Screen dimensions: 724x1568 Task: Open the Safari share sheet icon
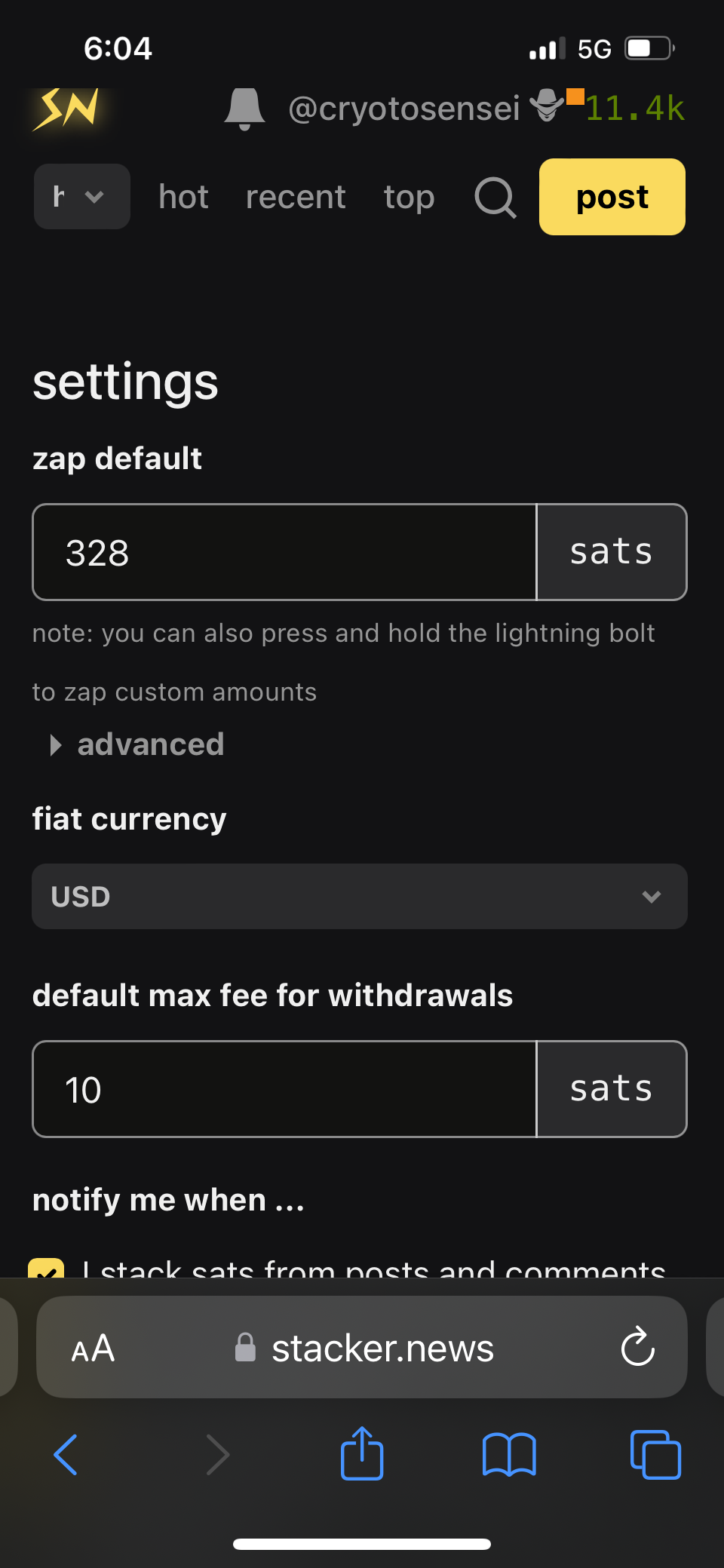tap(362, 1453)
